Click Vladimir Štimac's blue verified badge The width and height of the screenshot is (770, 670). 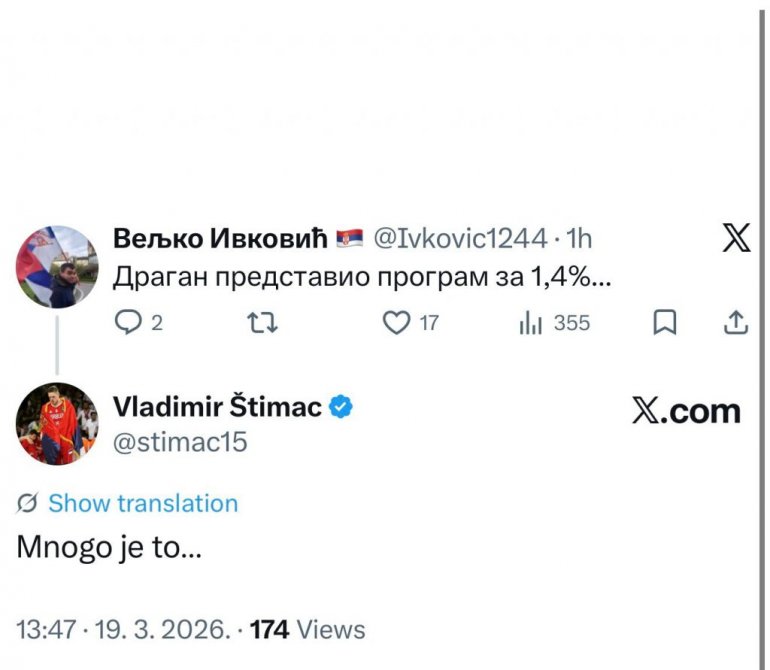(x=340, y=407)
